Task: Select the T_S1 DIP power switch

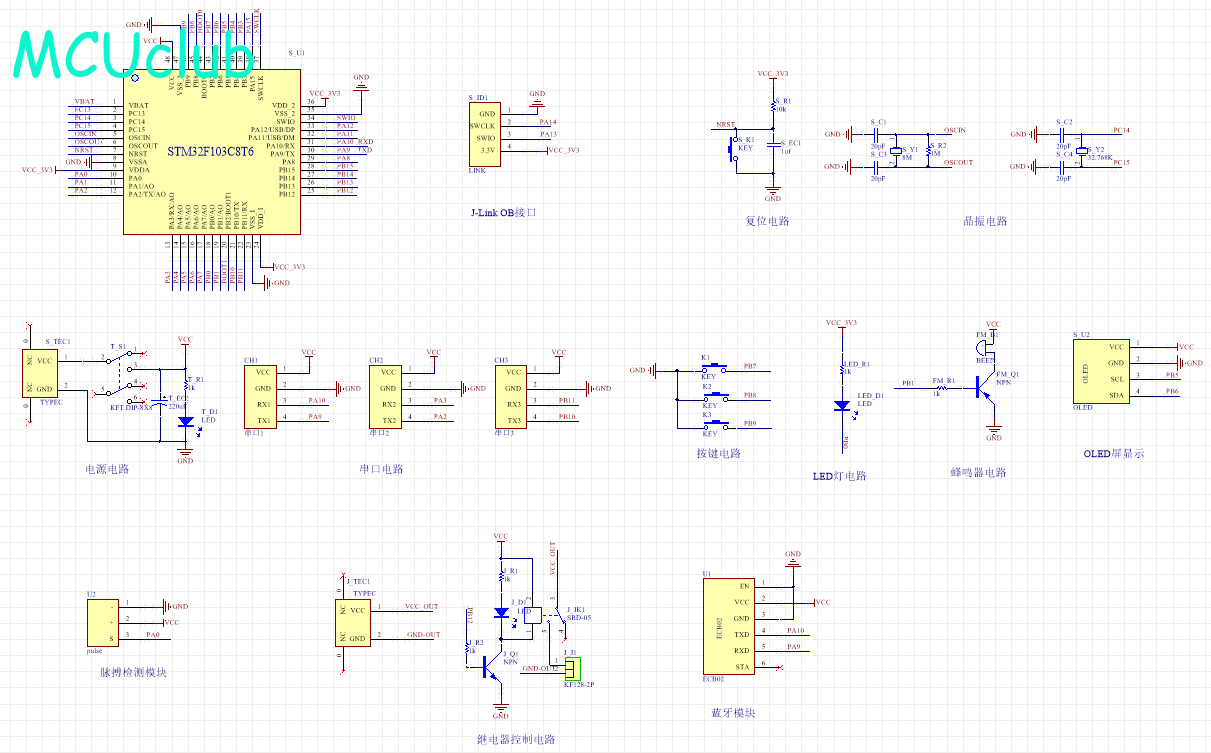Action: coord(125,373)
